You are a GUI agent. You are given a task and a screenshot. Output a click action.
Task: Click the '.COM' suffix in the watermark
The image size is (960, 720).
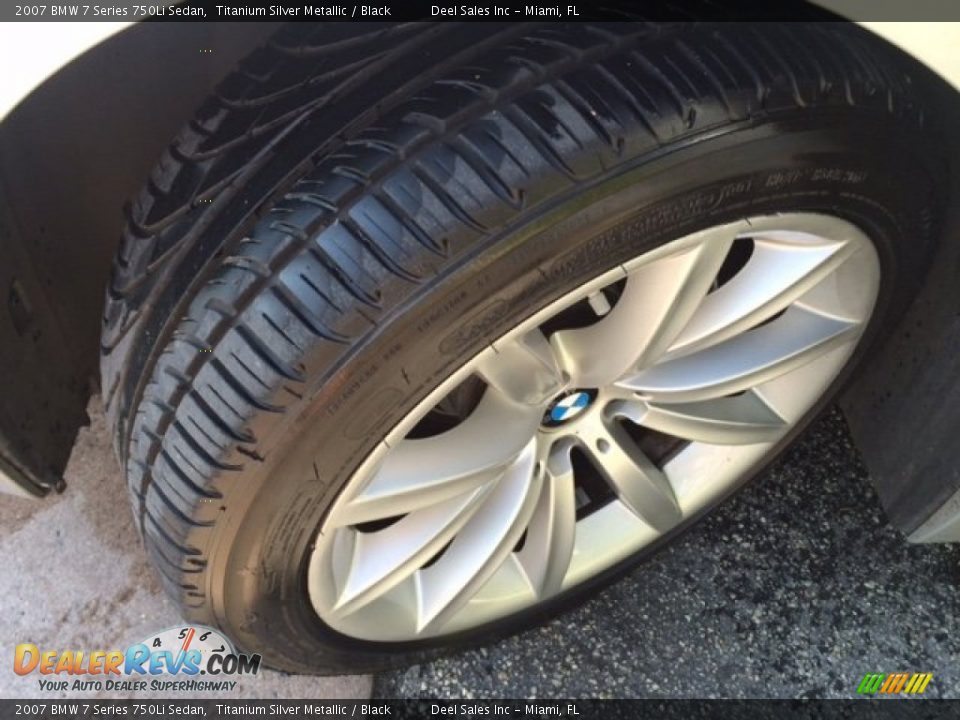231,664
